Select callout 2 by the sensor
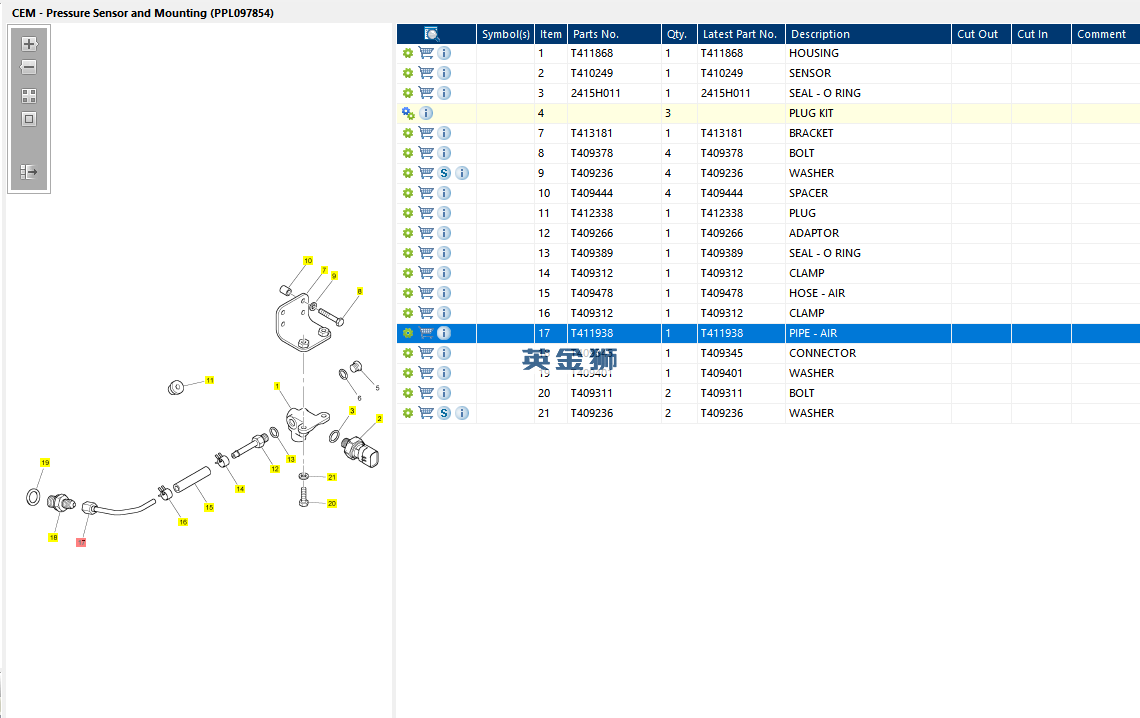Screen dimensions: 1140x718 [x=379, y=419]
